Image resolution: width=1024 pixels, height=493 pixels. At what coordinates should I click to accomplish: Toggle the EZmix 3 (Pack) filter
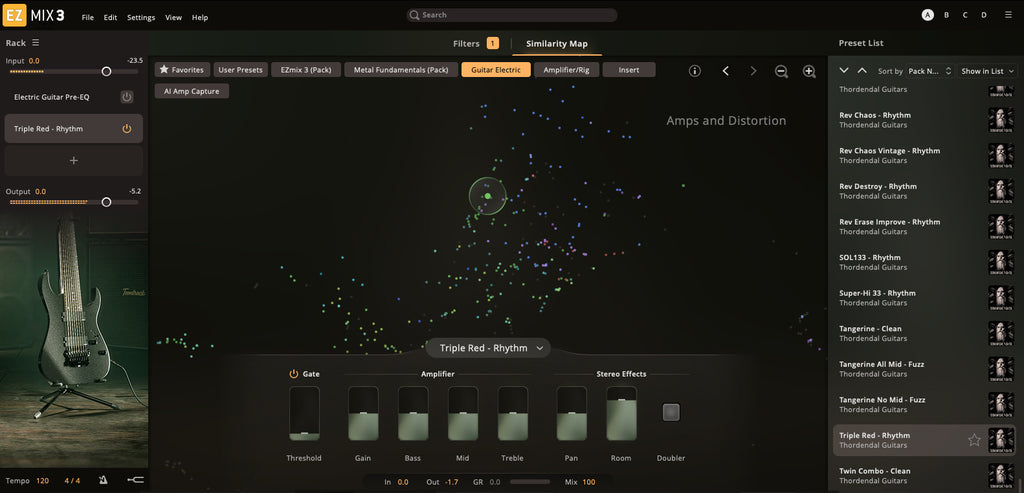(x=306, y=70)
